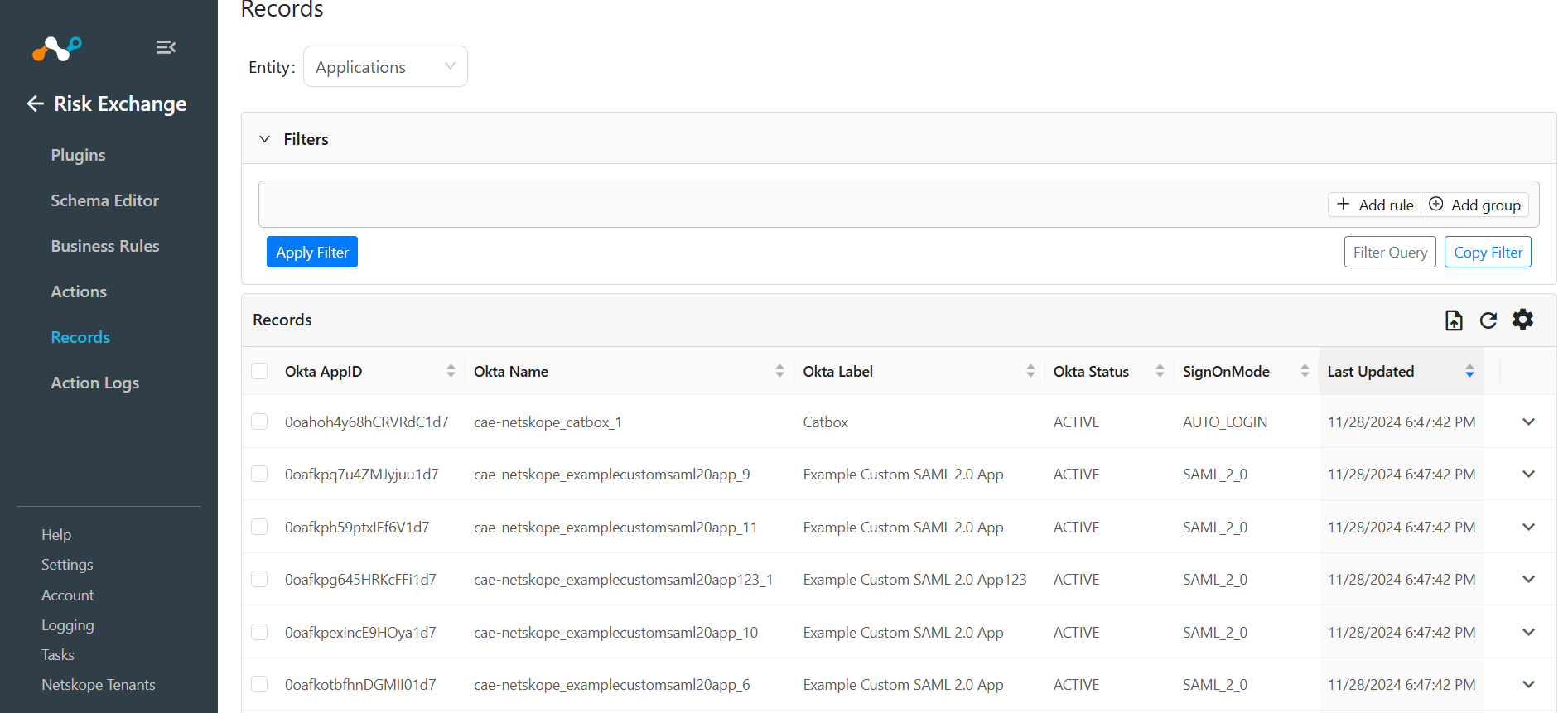Open table settings gear icon
The image size is (1568, 713).
pyautogui.click(x=1522, y=320)
